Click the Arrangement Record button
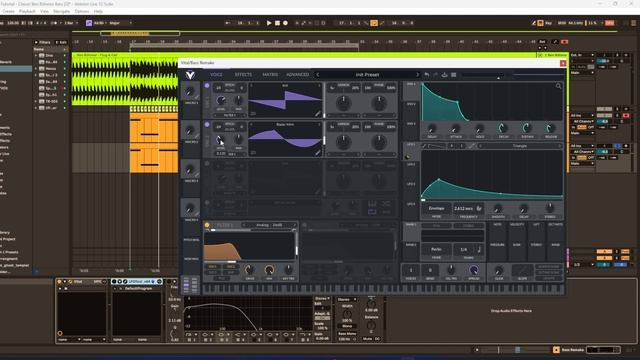This screenshot has height=360, width=640. click(x=285, y=23)
